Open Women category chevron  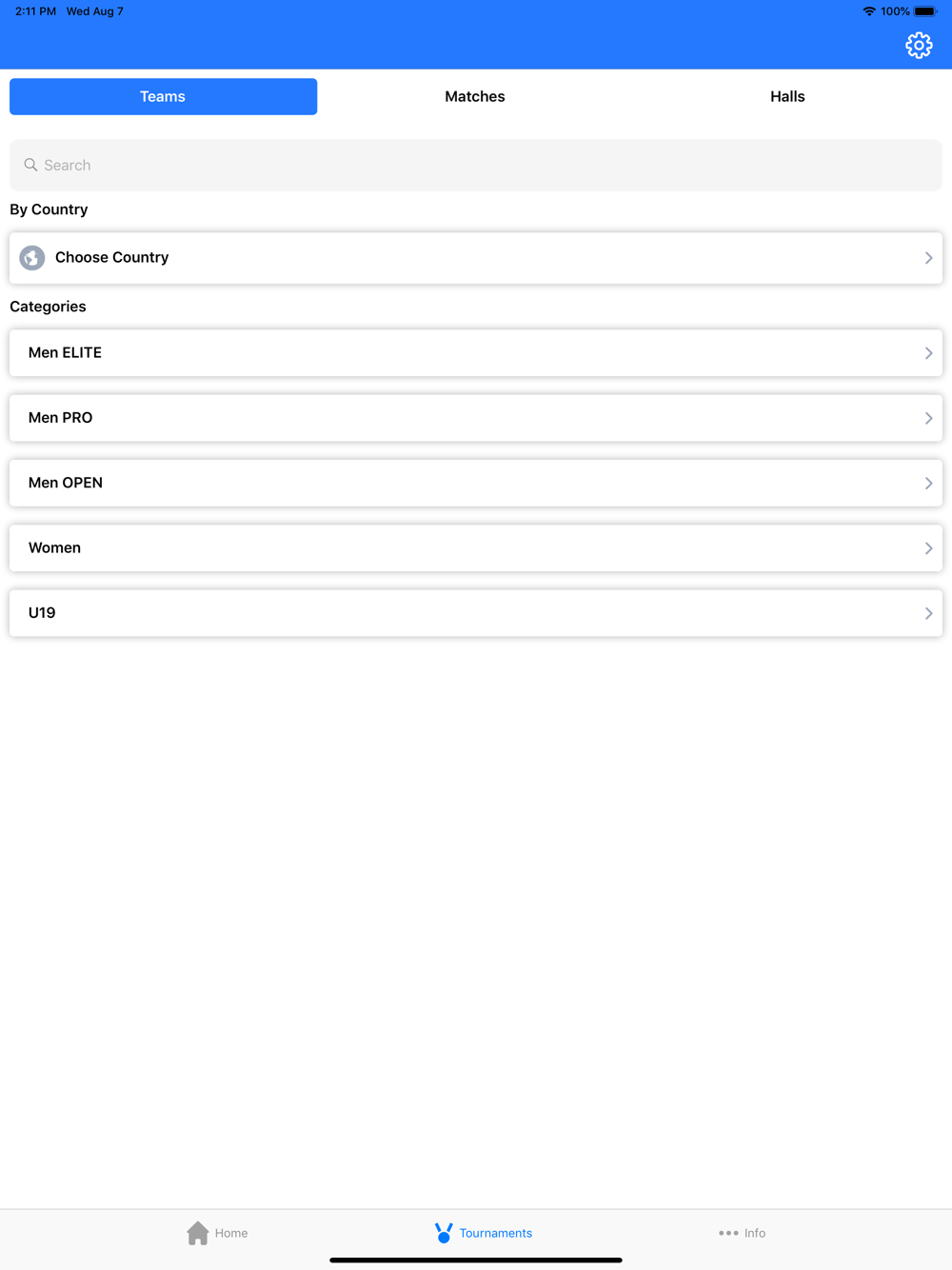click(928, 548)
